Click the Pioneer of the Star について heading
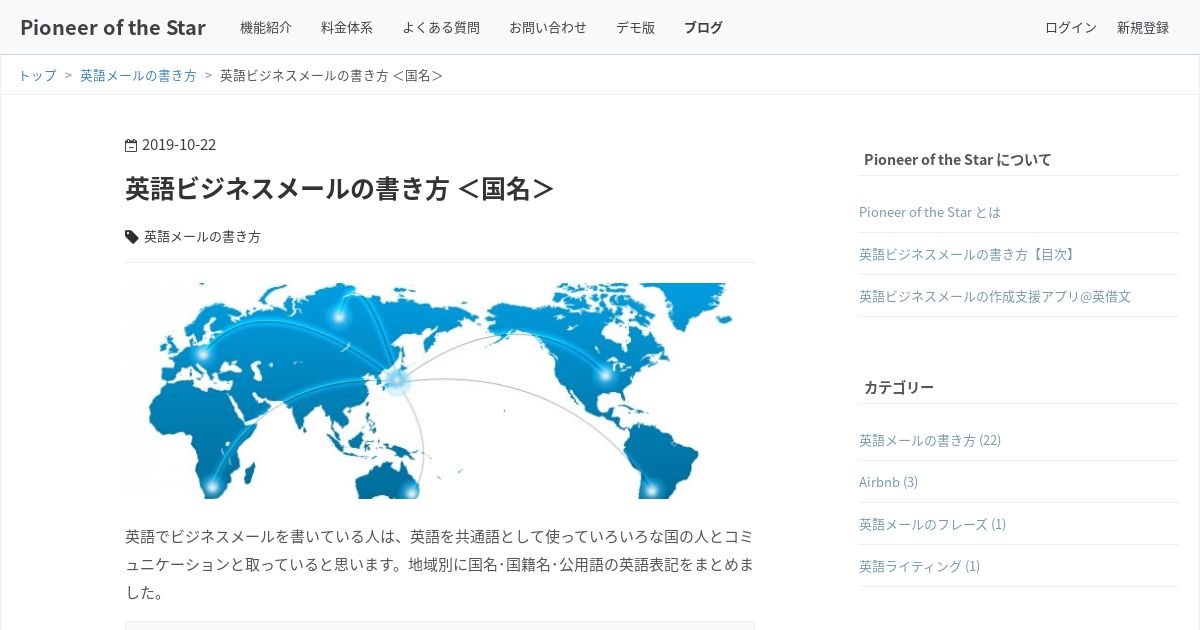Image resolution: width=1200 pixels, height=630 pixels. [958, 159]
